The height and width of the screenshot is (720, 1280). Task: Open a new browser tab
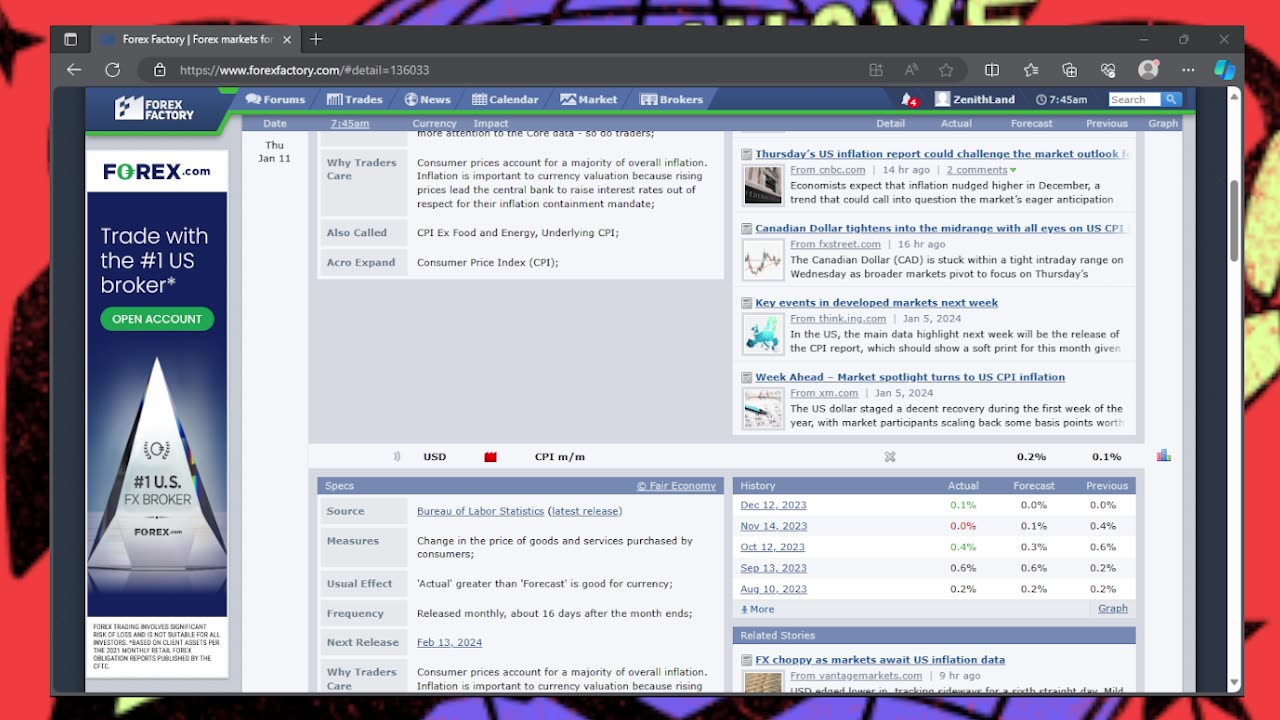[x=316, y=39]
